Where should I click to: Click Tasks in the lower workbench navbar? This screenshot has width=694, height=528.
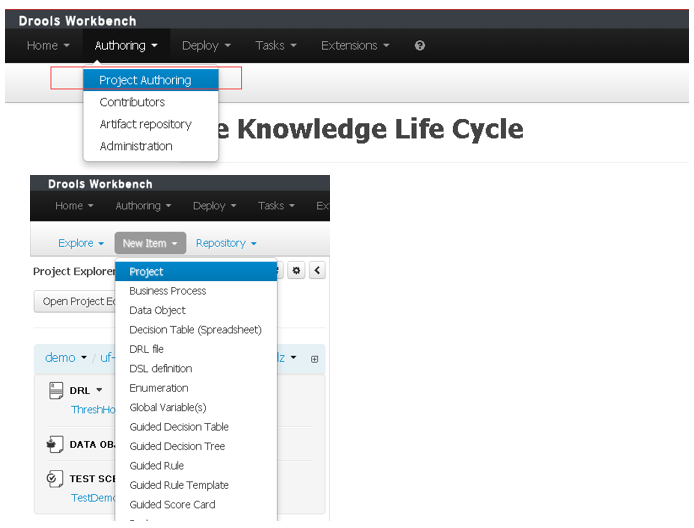coord(276,206)
